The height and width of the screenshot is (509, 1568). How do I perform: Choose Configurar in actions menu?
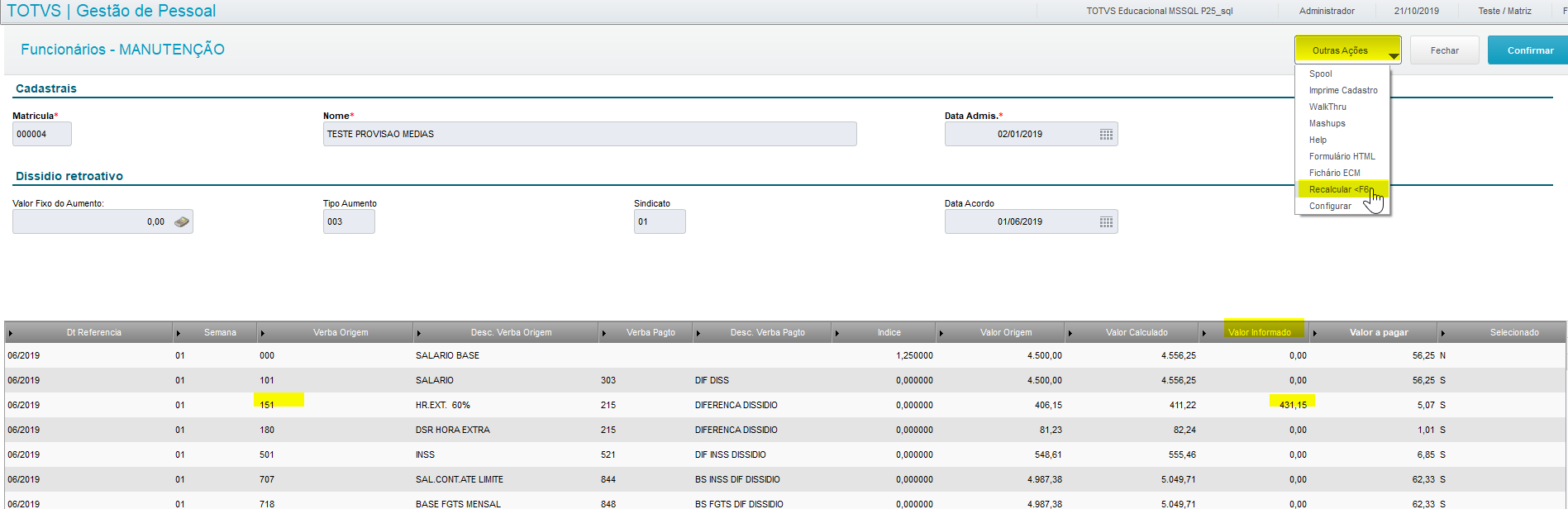[1330, 206]
